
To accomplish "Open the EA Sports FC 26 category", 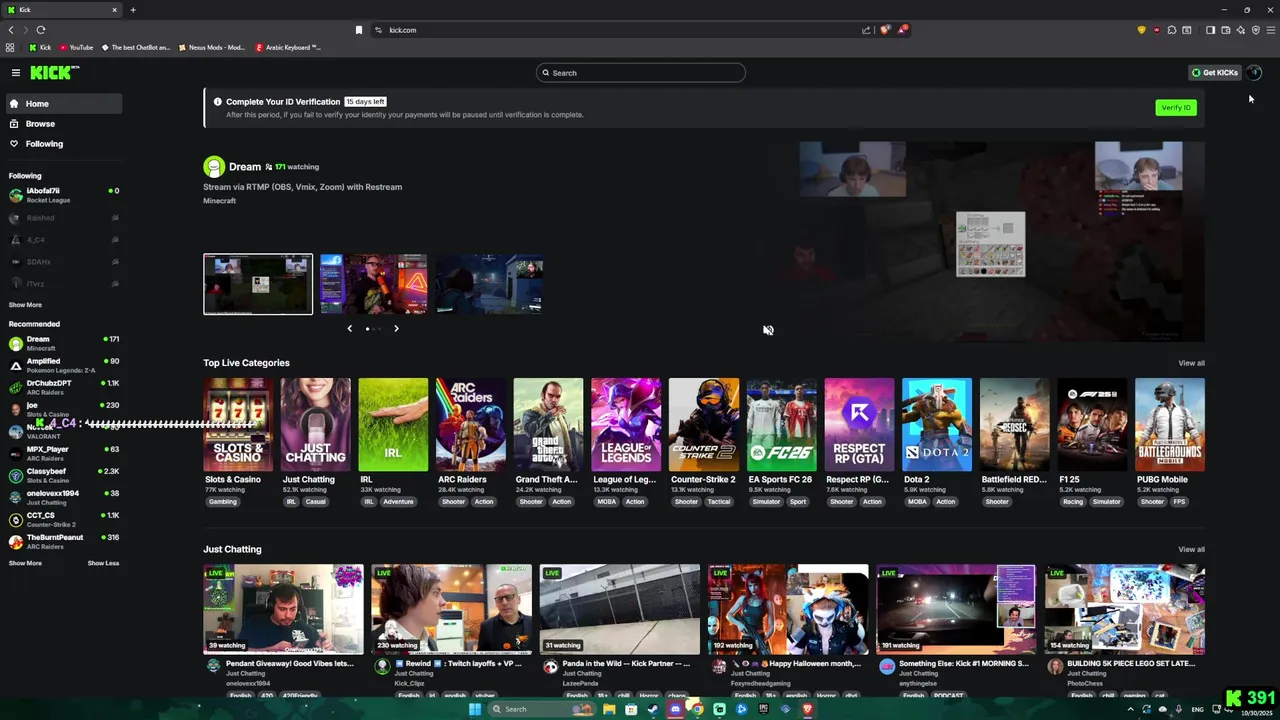I will 782,425.
